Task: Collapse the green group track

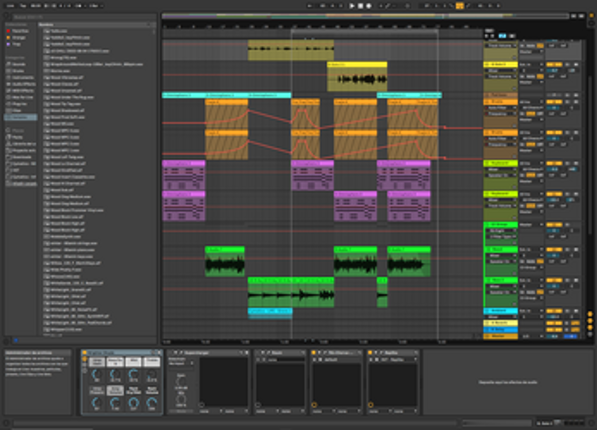Action: pyautogui.click(x=487, y=225)
